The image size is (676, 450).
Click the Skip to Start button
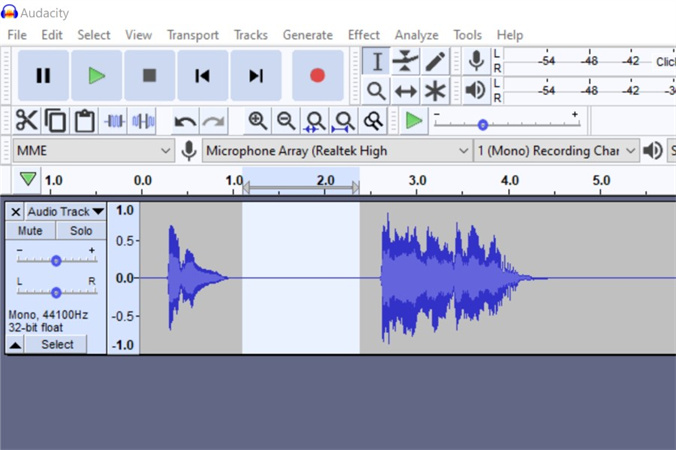(203, 75)
